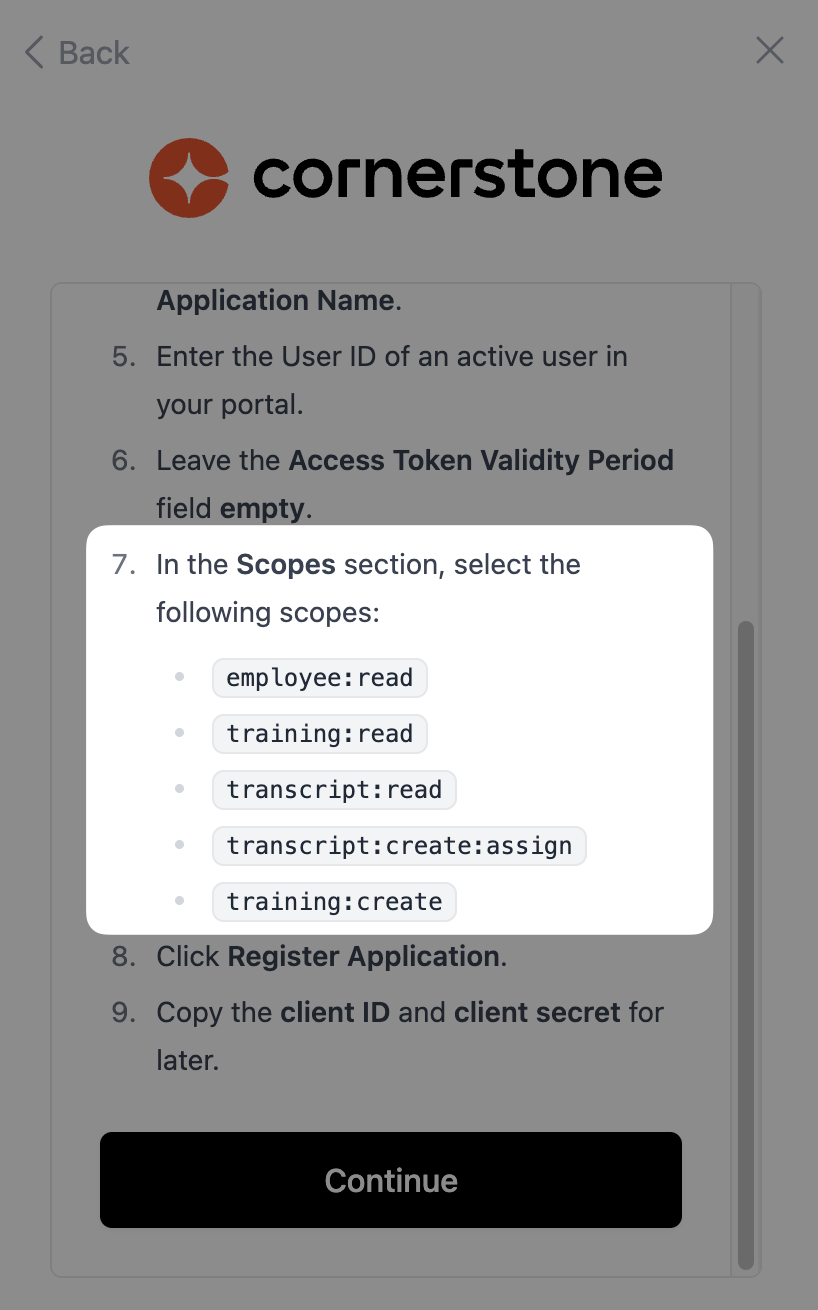Click the instructions scrollbar thumb
Viewport: 818px width, 1310px height.
coord(745,945)
